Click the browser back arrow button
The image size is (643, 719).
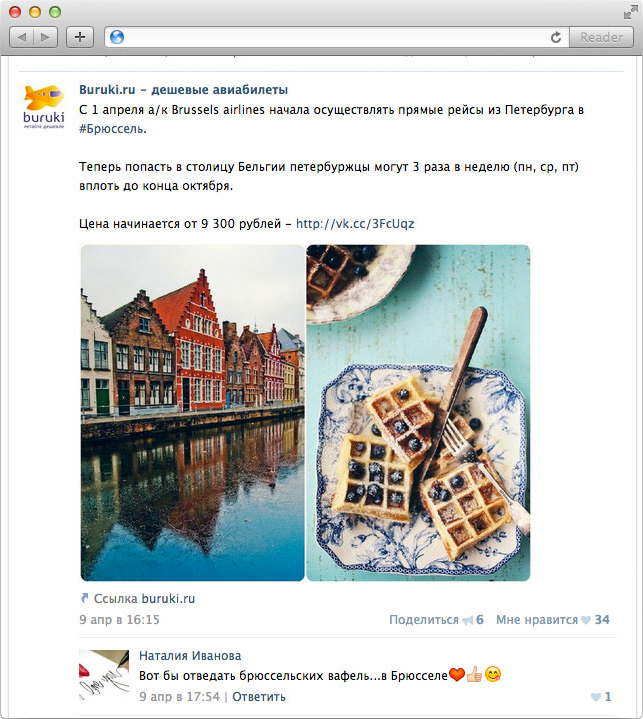(22, 37)
